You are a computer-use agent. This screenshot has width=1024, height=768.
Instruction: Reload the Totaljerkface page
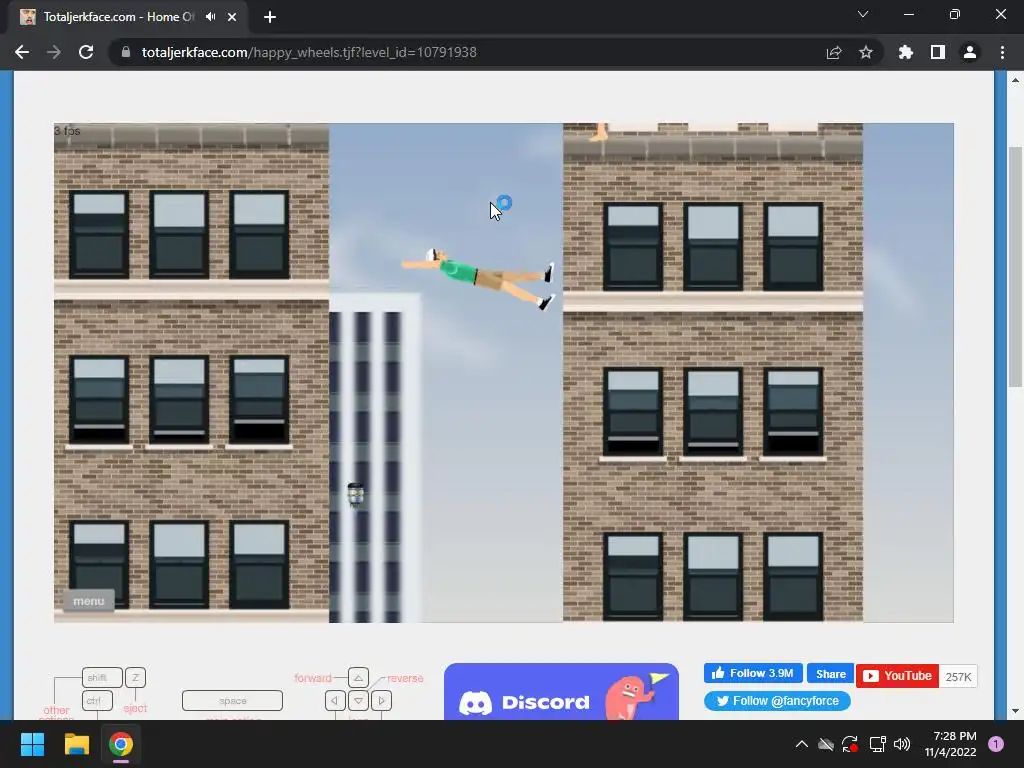86,52
